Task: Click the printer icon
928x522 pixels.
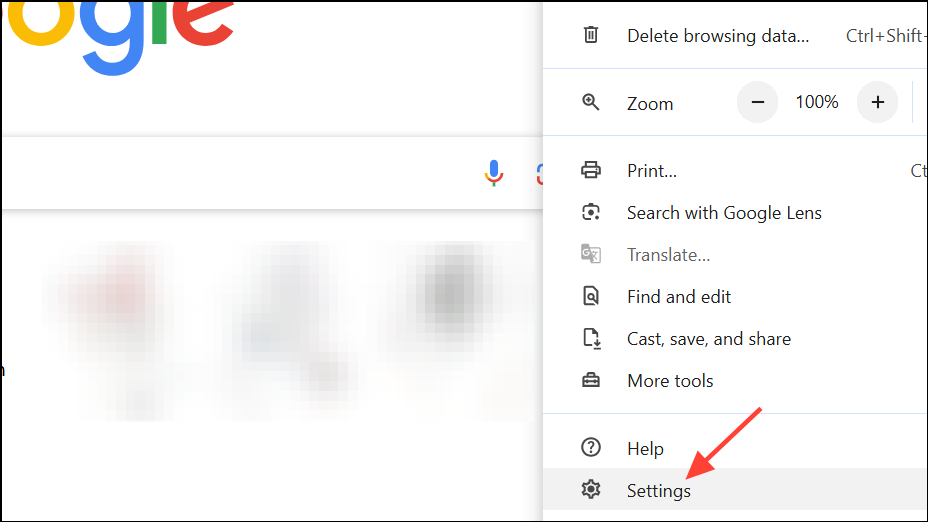Action: pyautogui.click(x=591, y=170)
